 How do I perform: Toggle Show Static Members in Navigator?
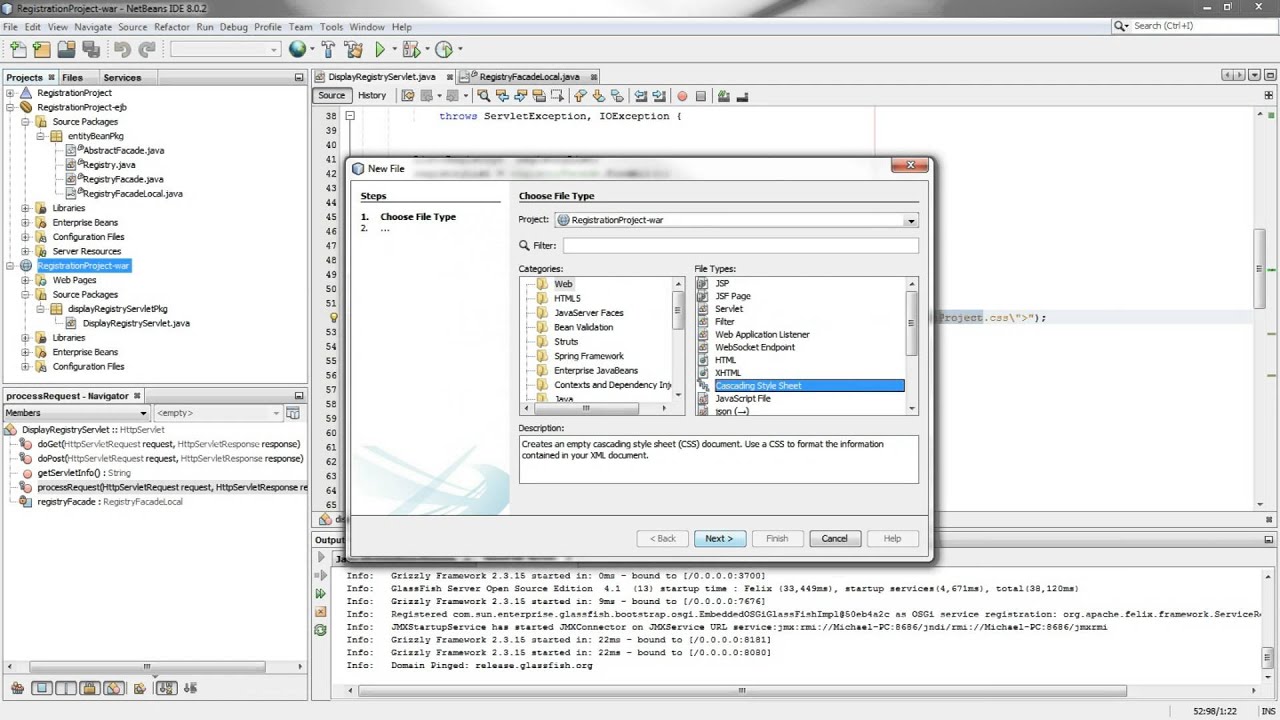pos(65,688)
